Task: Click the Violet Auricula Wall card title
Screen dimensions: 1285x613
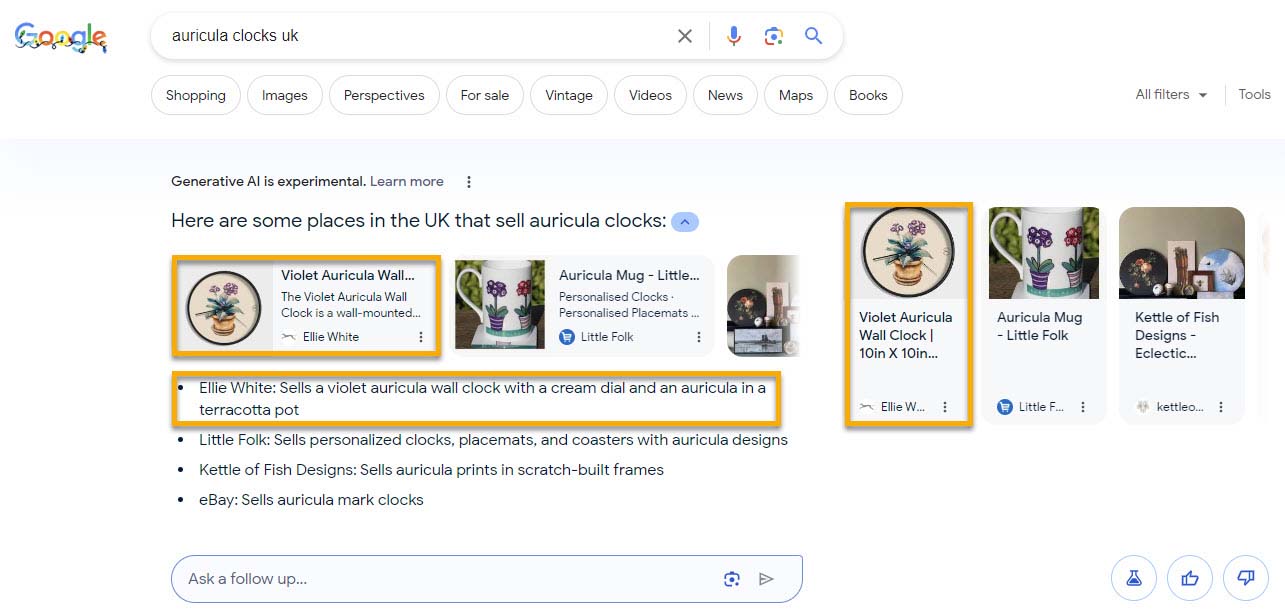Action: click(347, 275)
